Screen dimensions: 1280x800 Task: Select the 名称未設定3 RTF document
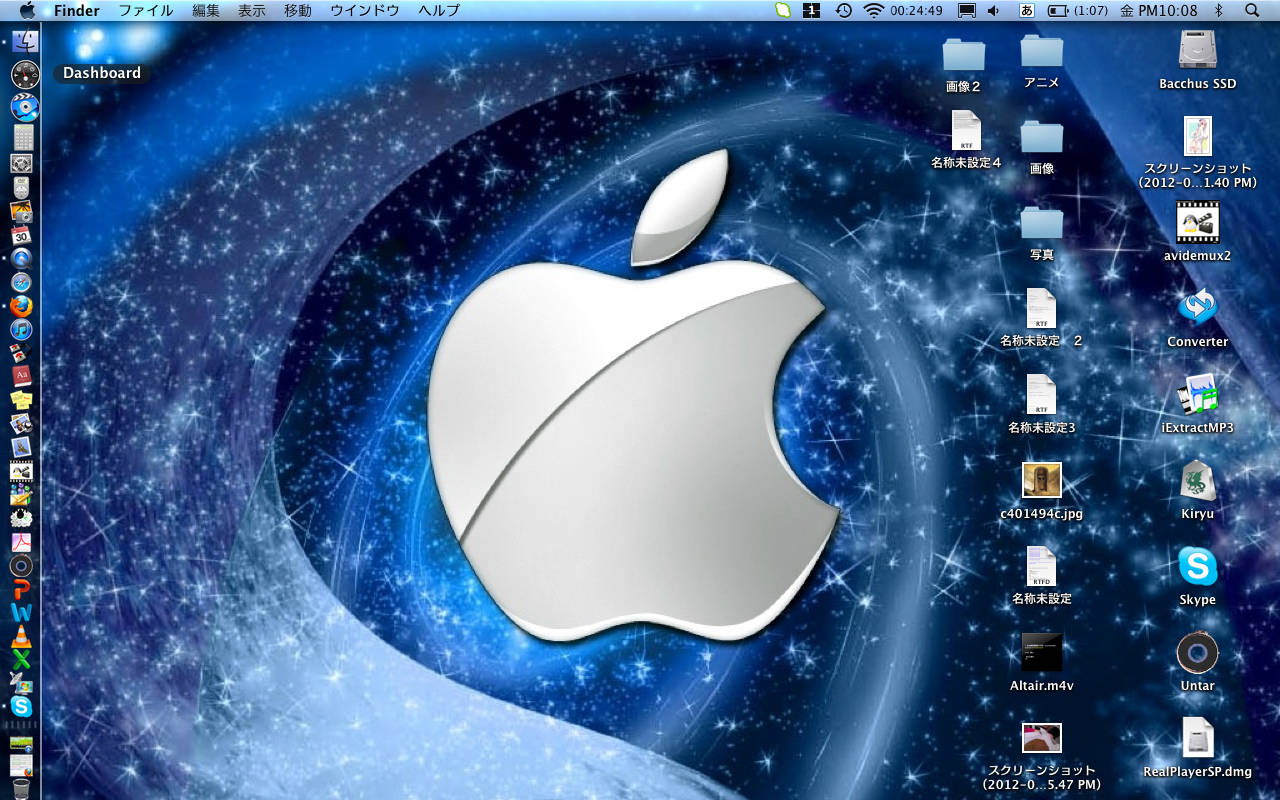tap(1041, 394)
